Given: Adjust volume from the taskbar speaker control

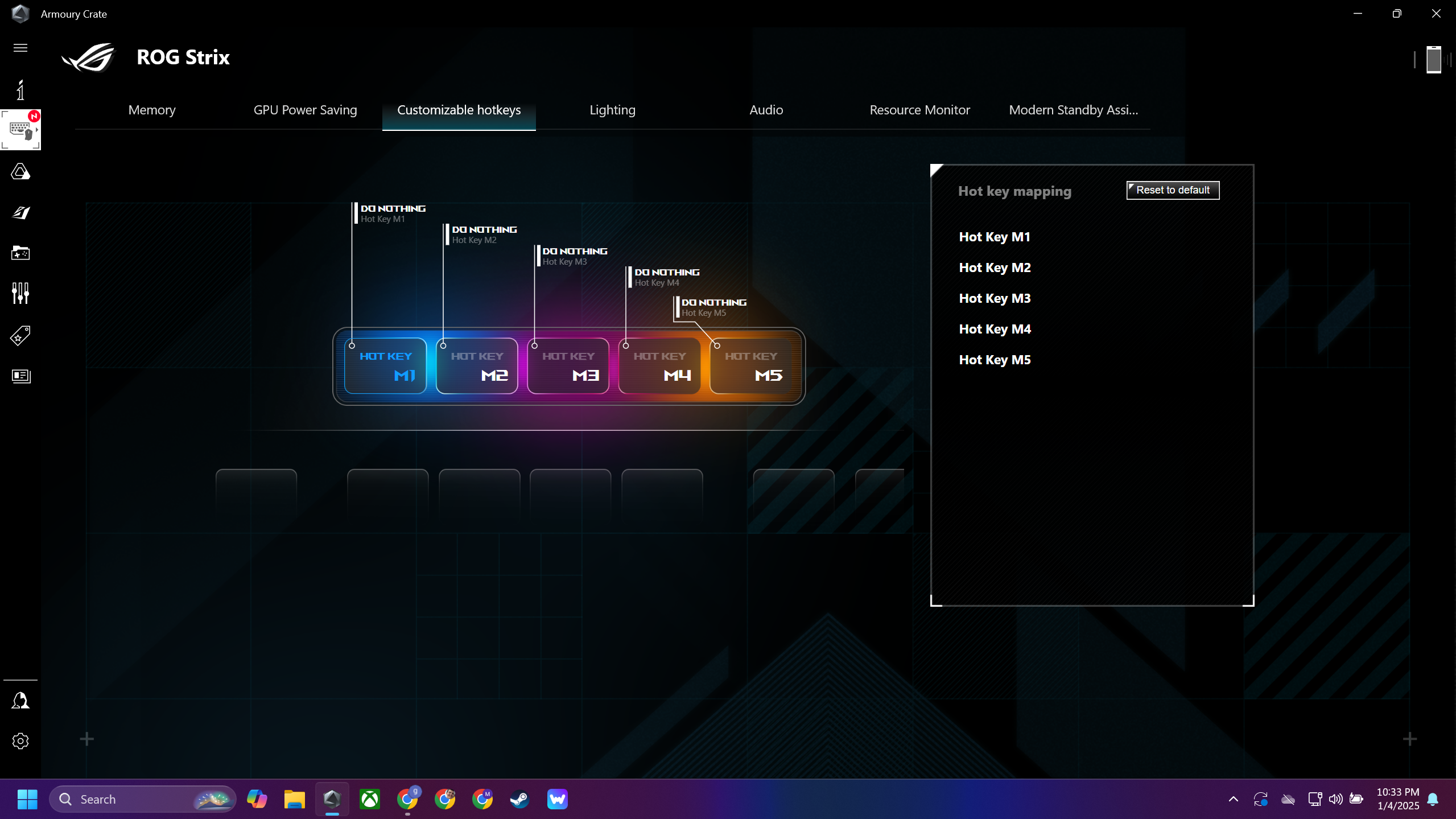Looking at the screenshot, I should pyautogui.click(x=1335, y=799).
